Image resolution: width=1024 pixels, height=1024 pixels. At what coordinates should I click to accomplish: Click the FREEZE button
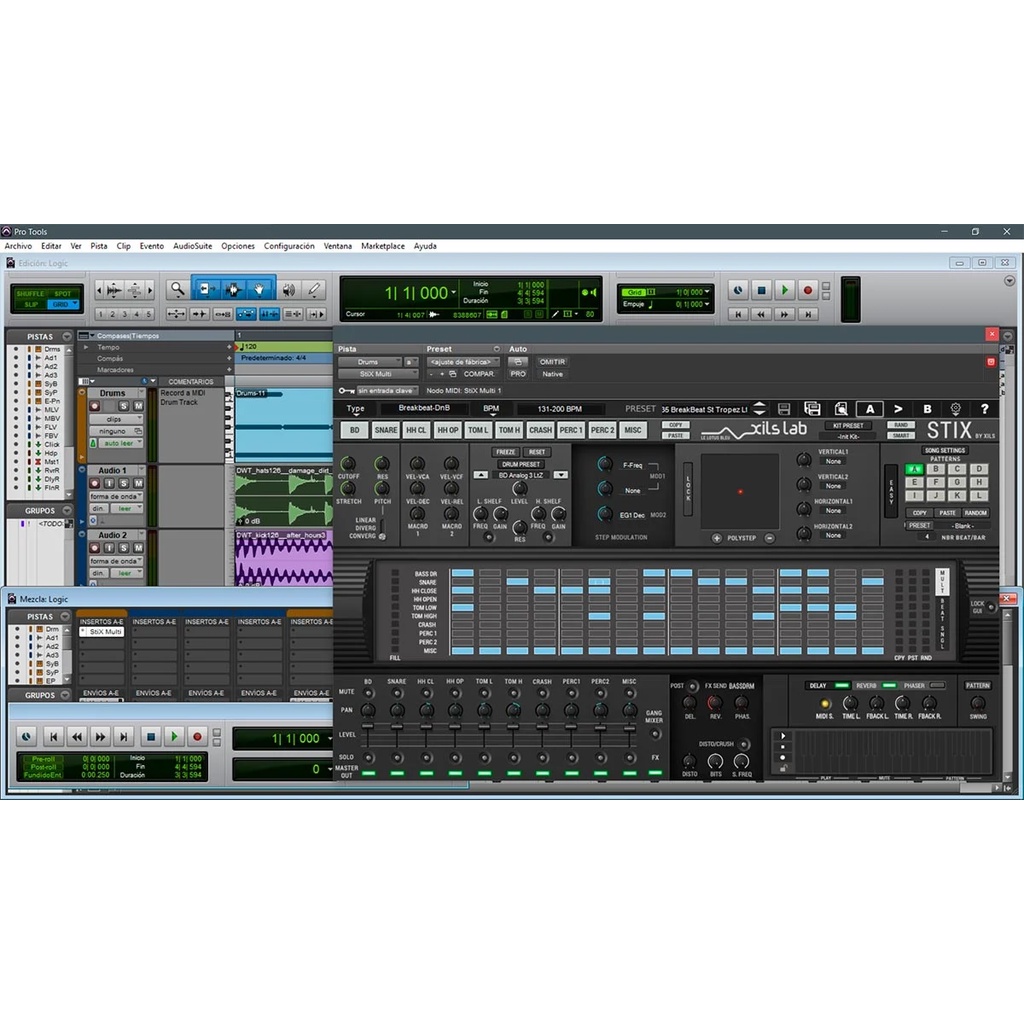pyautogui.click(x=505, y=452)
